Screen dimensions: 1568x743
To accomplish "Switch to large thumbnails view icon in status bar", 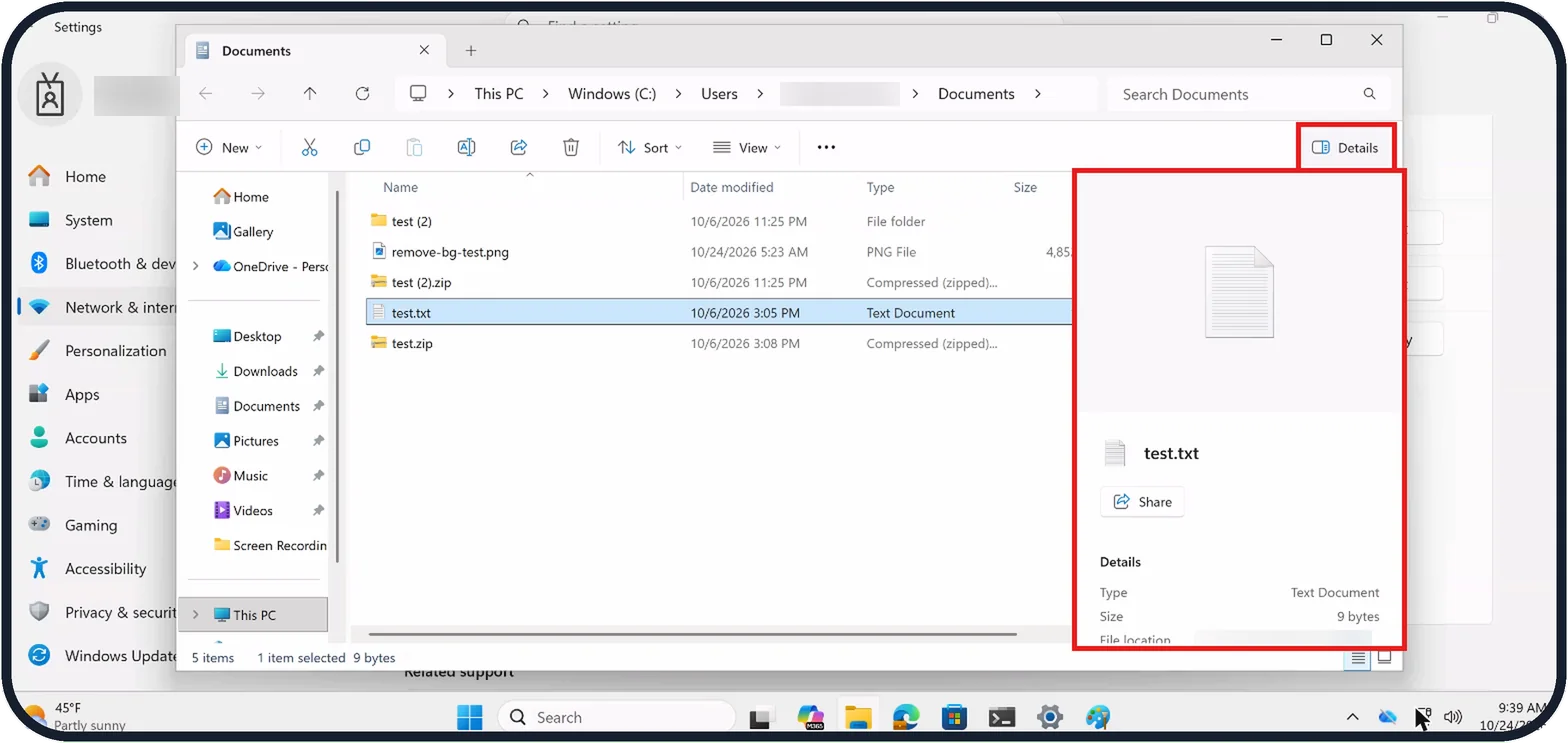I will point(1384,658).
